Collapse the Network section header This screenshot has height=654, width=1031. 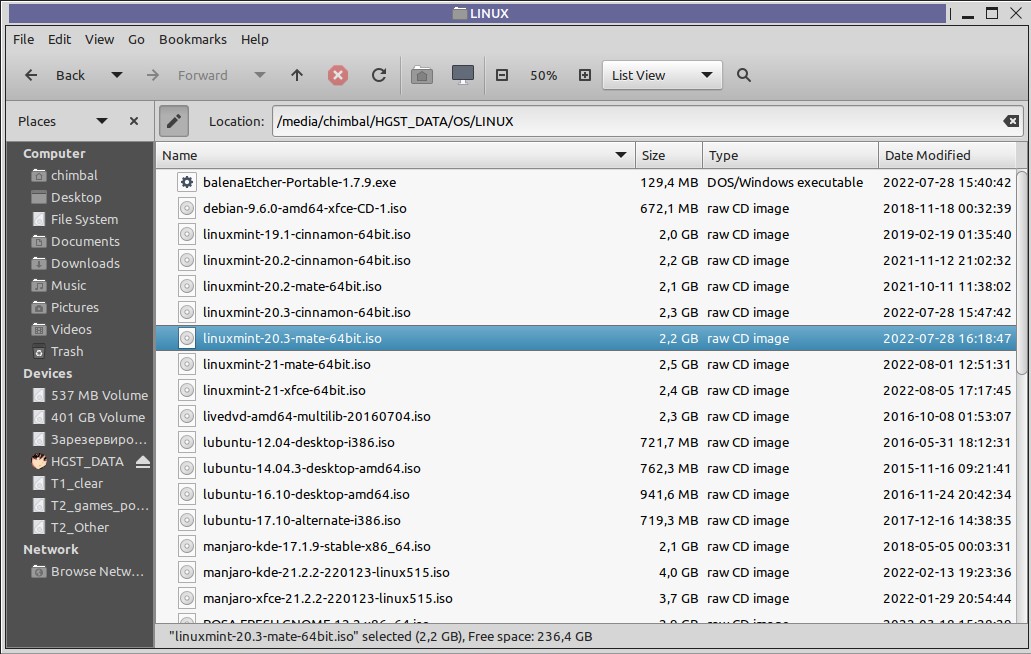(x=51, y=549)
